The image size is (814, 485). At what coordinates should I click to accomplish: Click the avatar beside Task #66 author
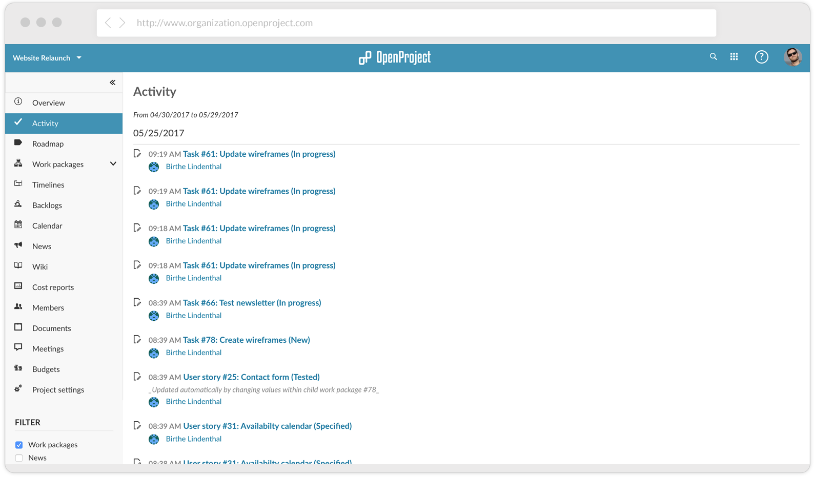(x=154, y=316)
